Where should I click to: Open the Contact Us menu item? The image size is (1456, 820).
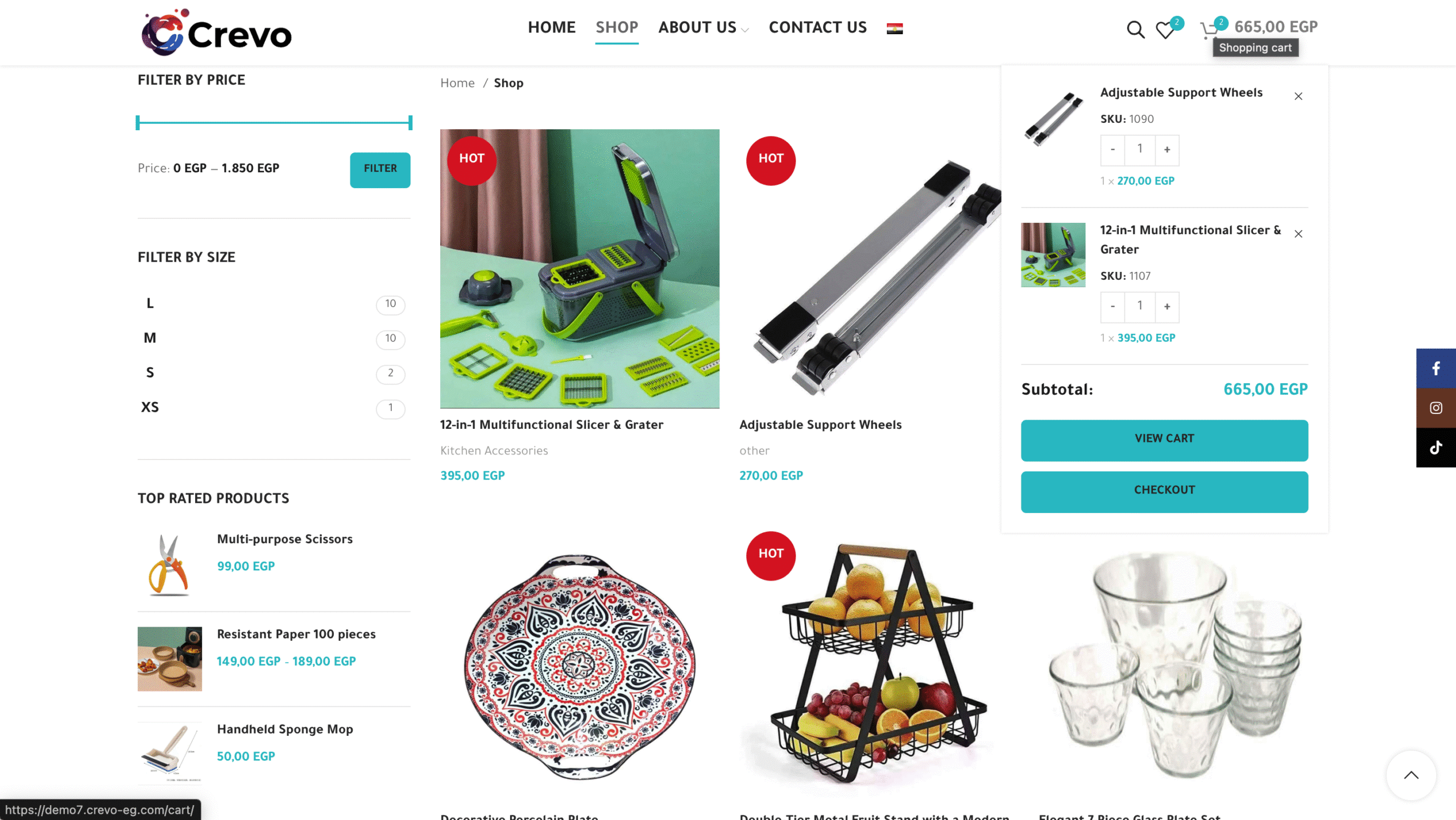point(817,27)
